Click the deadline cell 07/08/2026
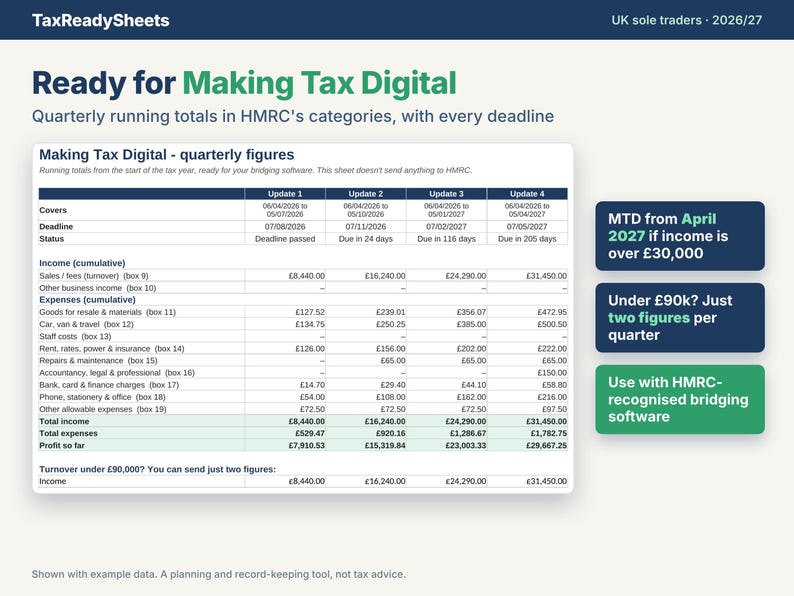The width and height of the screenshot is (794, 596). (285, 226)
